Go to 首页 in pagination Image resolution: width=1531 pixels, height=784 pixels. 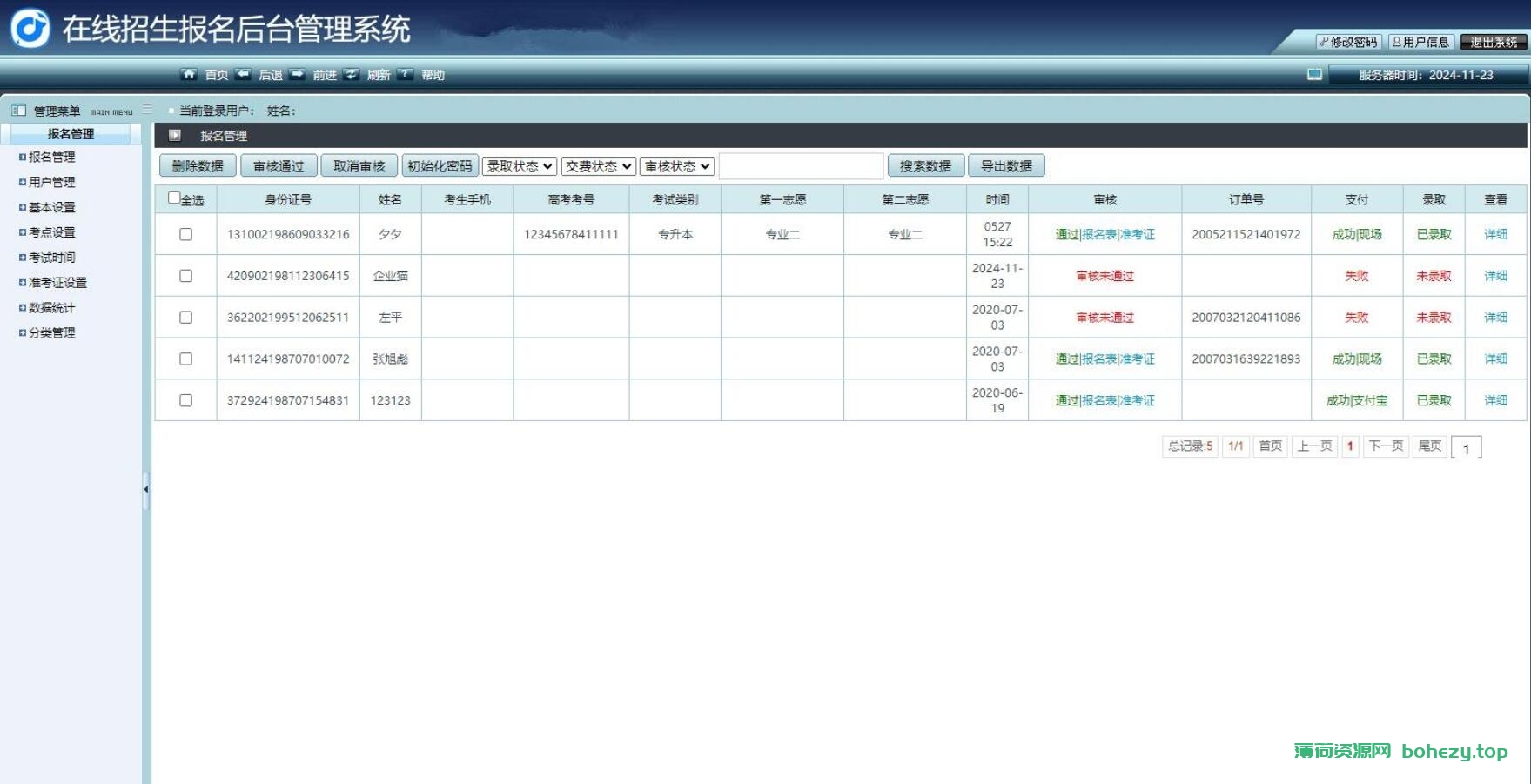[x=1271, y=446]
